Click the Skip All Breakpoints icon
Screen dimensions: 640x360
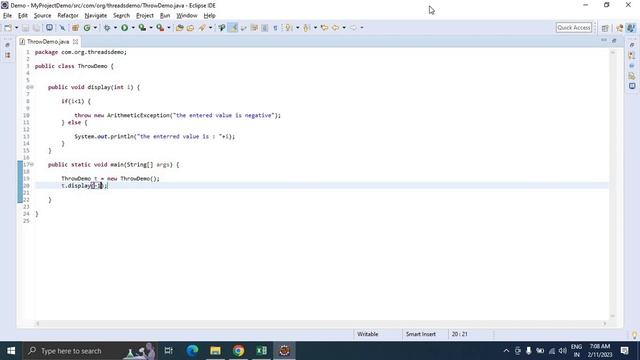point(62,28)
